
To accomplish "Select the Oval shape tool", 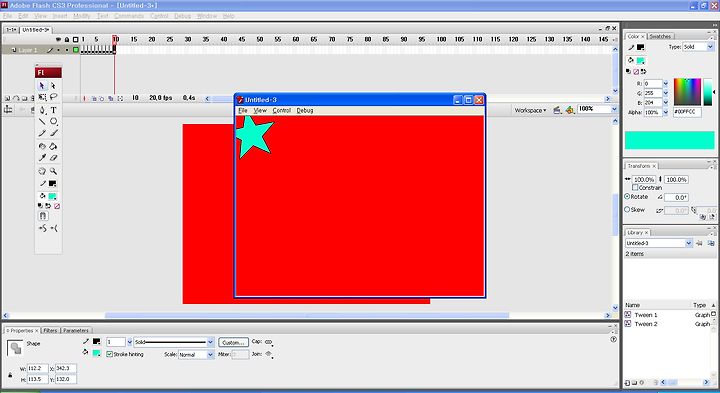I will point(53,121).
